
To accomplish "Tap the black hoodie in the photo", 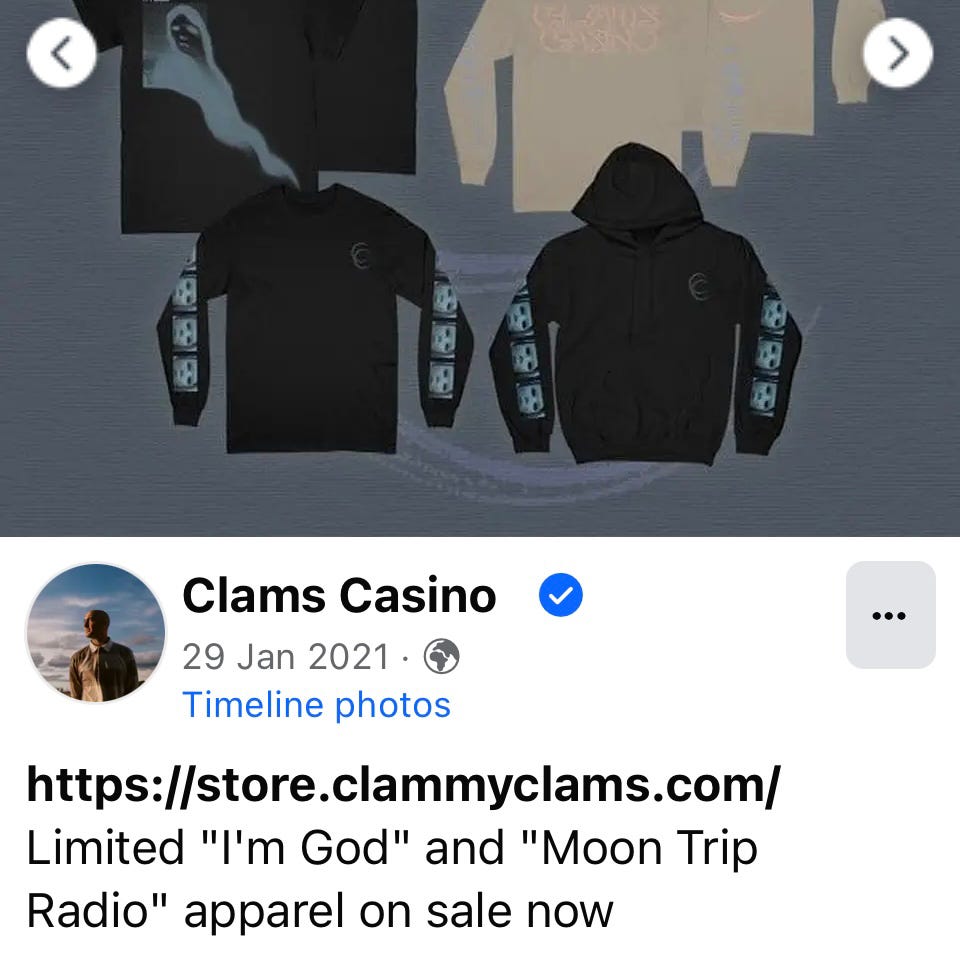I will 647,306.
